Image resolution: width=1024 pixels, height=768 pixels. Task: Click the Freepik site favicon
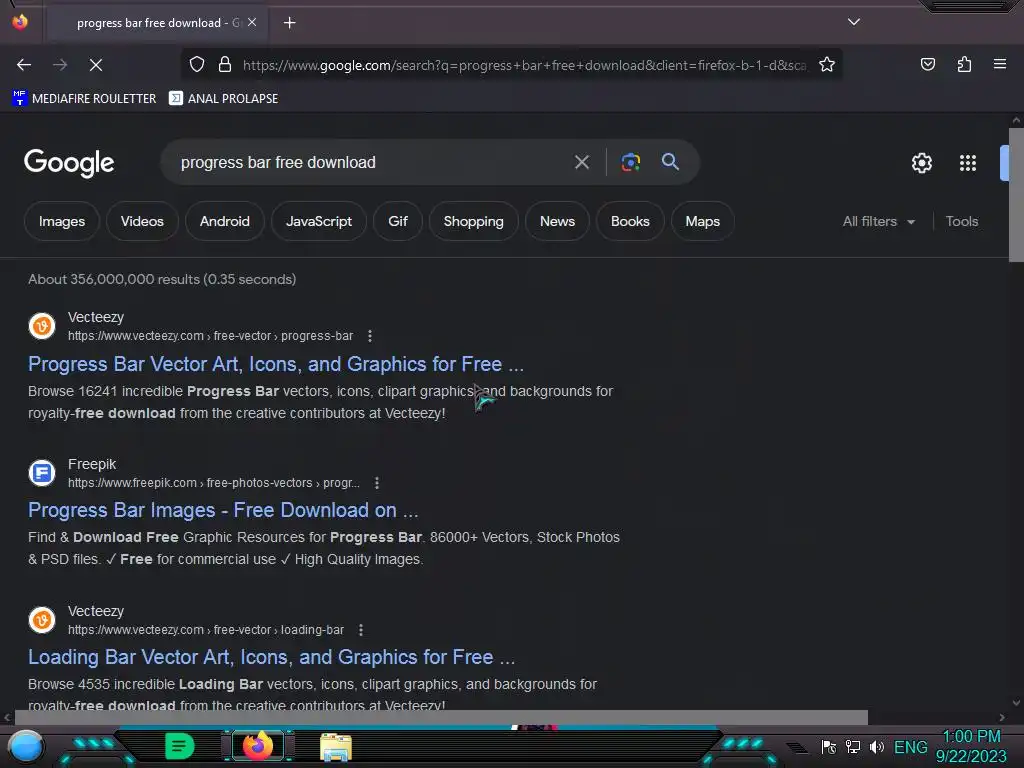pos(42,473)
